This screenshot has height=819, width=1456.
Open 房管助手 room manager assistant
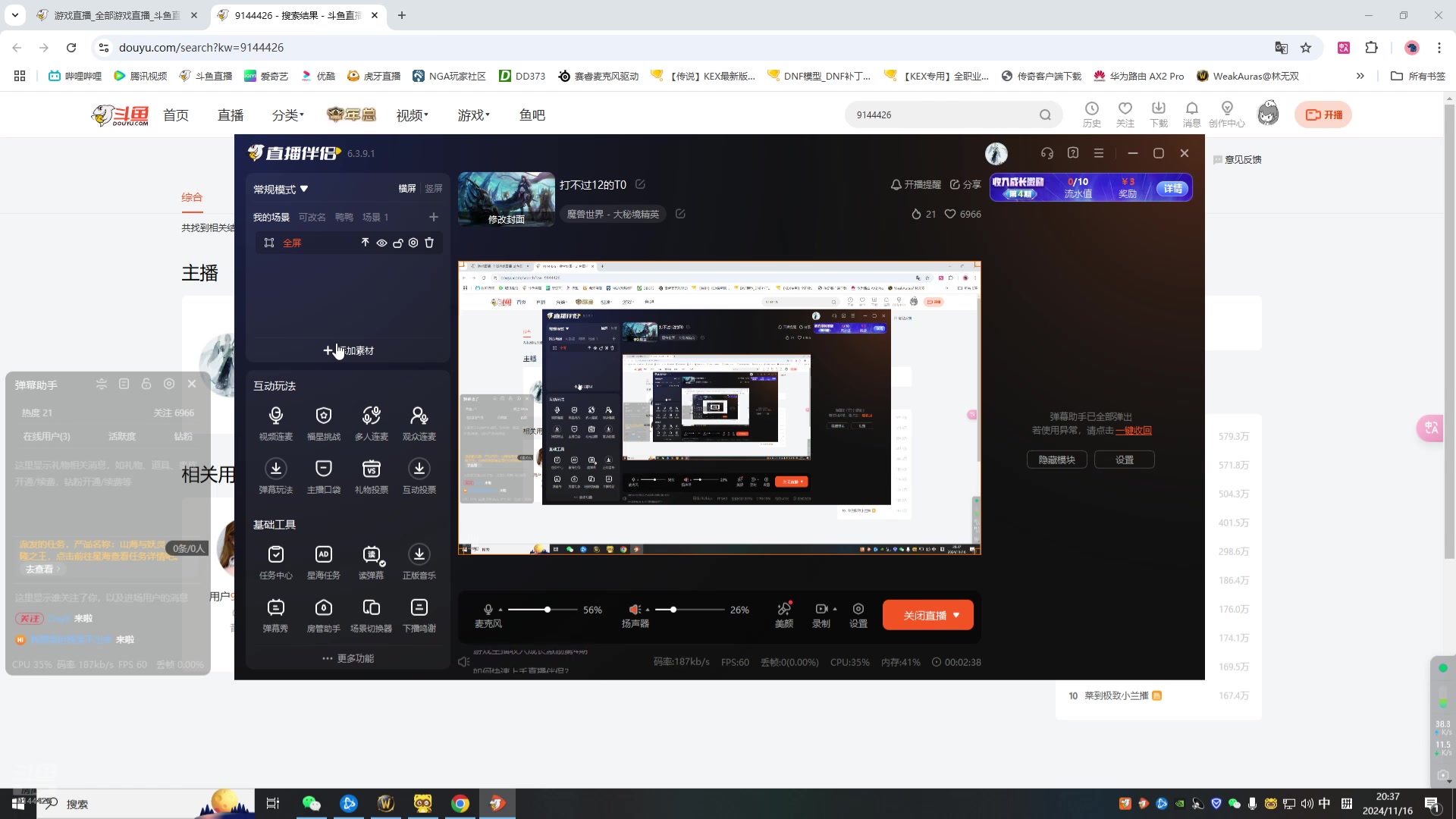[x=324, y=615]
